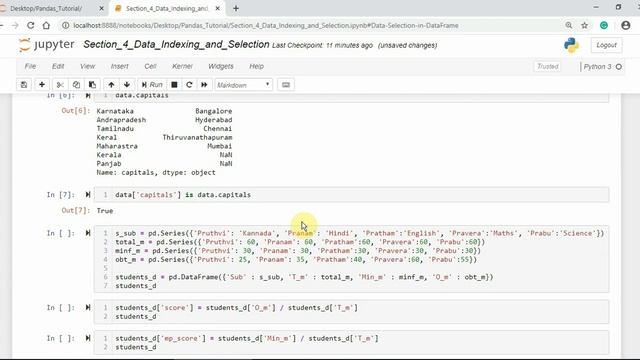Image resolution: width=640 pixels, height=360 pixels.
Task: Open the Cell menu
Action: click(x=150, y=66)
